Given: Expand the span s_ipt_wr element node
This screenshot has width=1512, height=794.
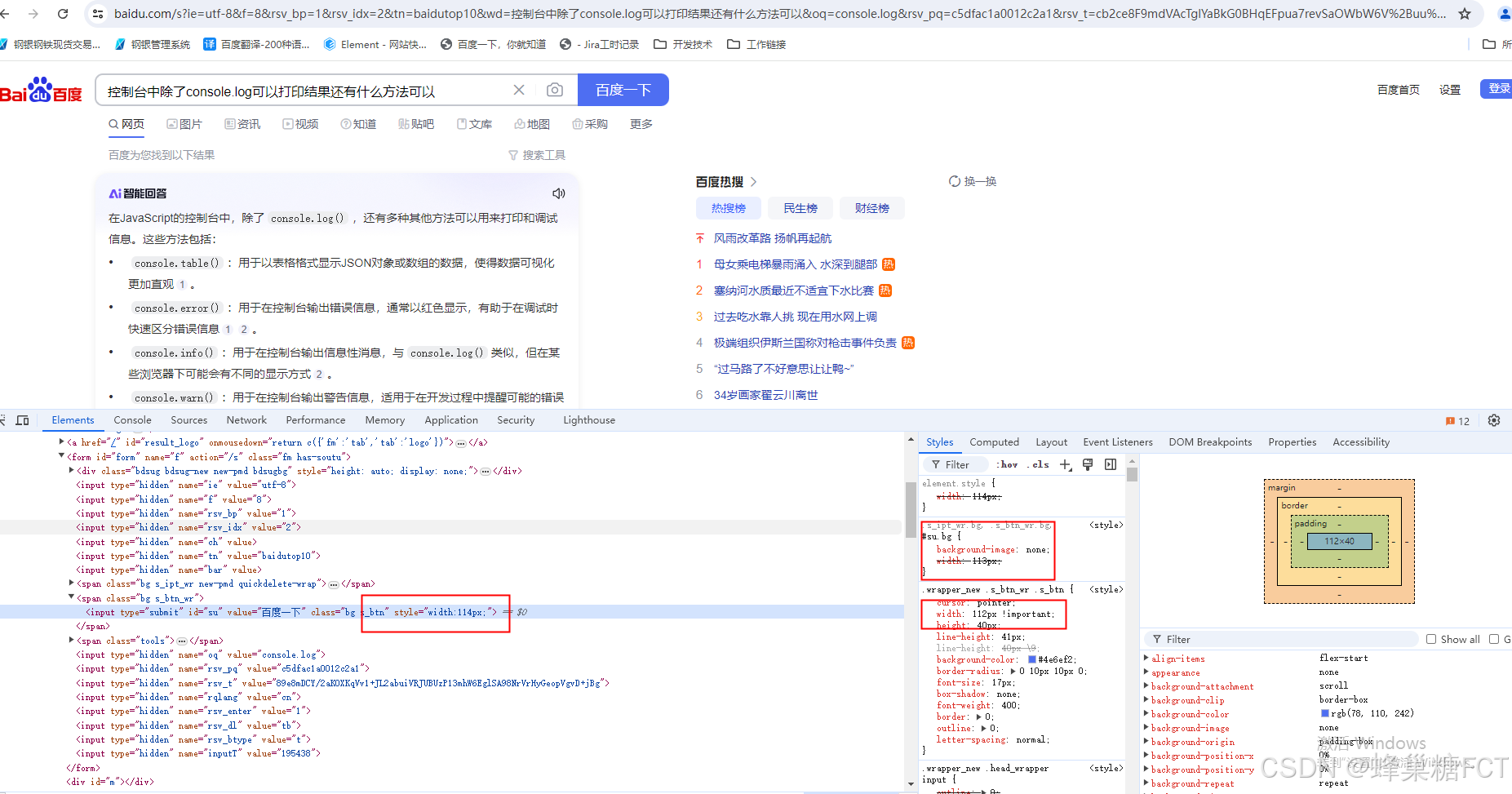Looking at the screenshot, I should click(x=71, y=583).
